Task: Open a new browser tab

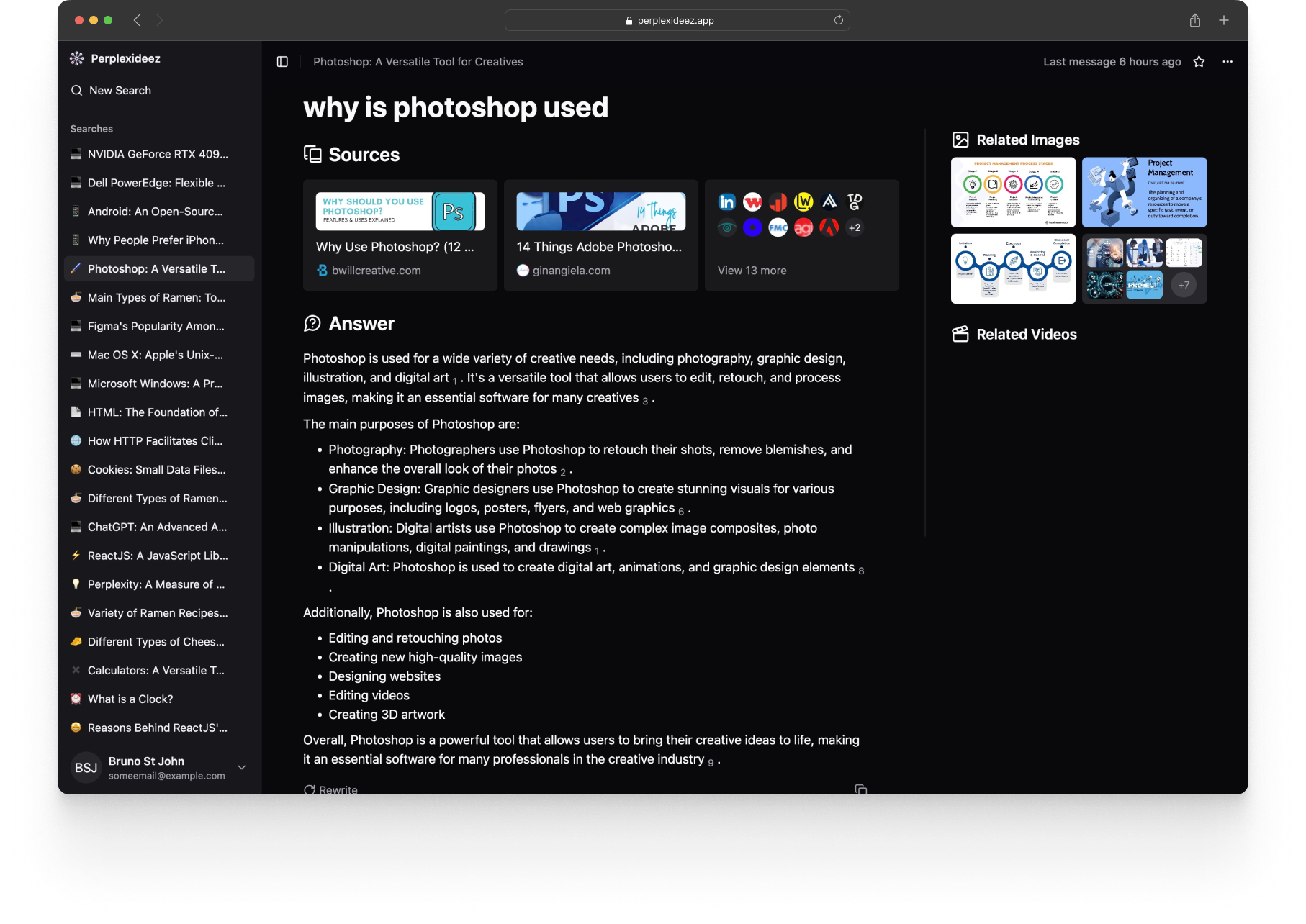Action: pyautogui.click(x=1224, y=20)
